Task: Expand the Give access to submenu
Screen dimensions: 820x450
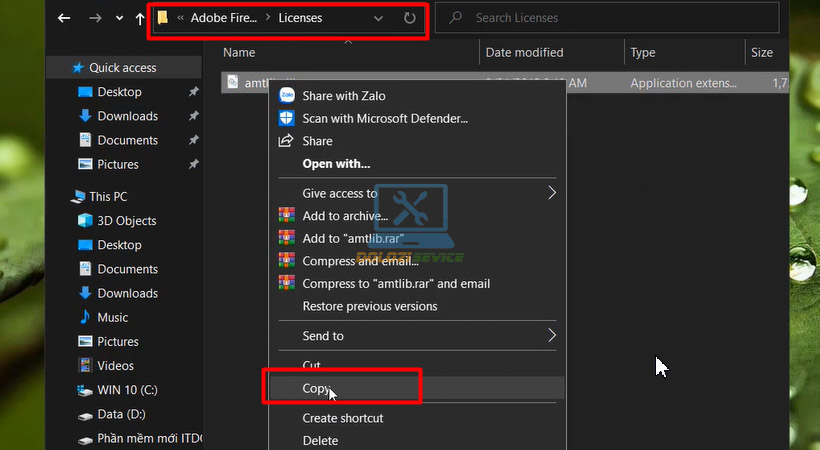Action: pyautogui.click(x=552, y=193)
